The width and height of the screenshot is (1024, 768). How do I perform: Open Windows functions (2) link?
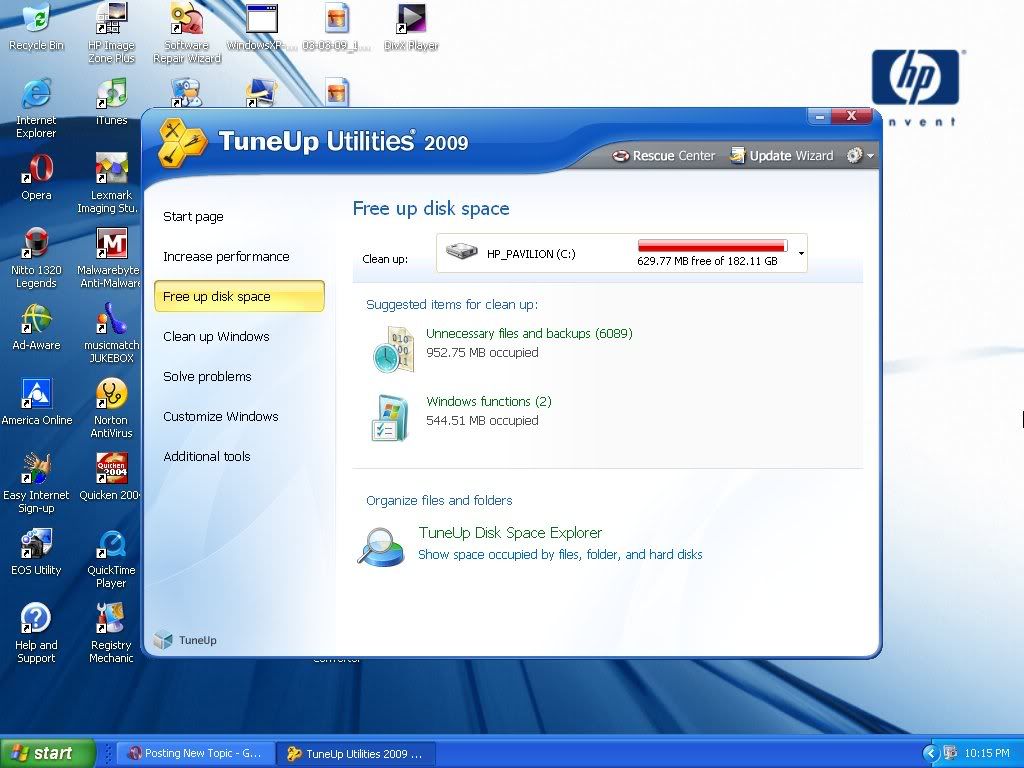click(488, 402)
